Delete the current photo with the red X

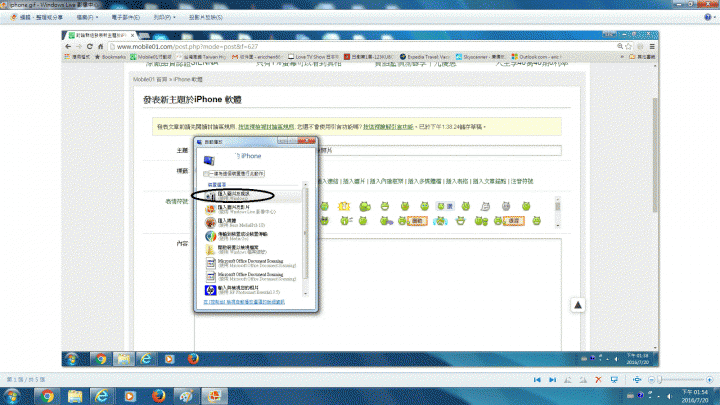pos(598,380)
